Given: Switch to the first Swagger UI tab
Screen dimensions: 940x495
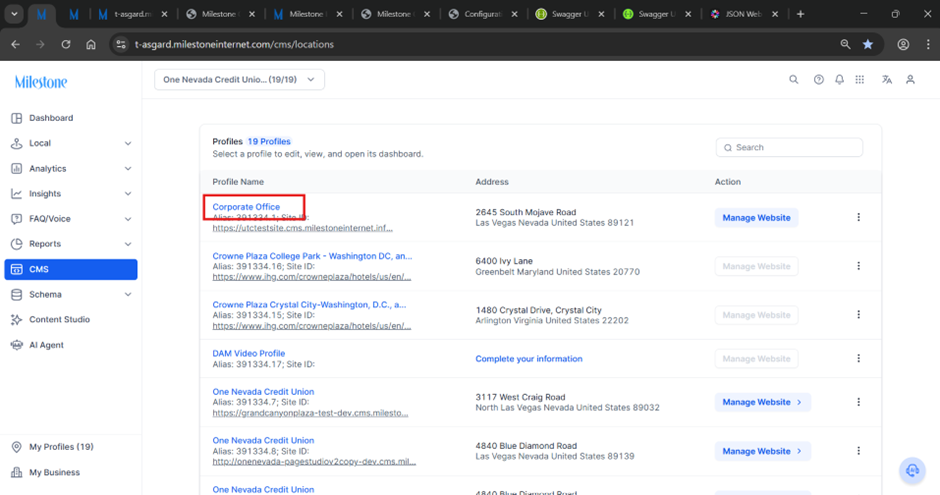Looking at the screenshot, I should (570, 14).
